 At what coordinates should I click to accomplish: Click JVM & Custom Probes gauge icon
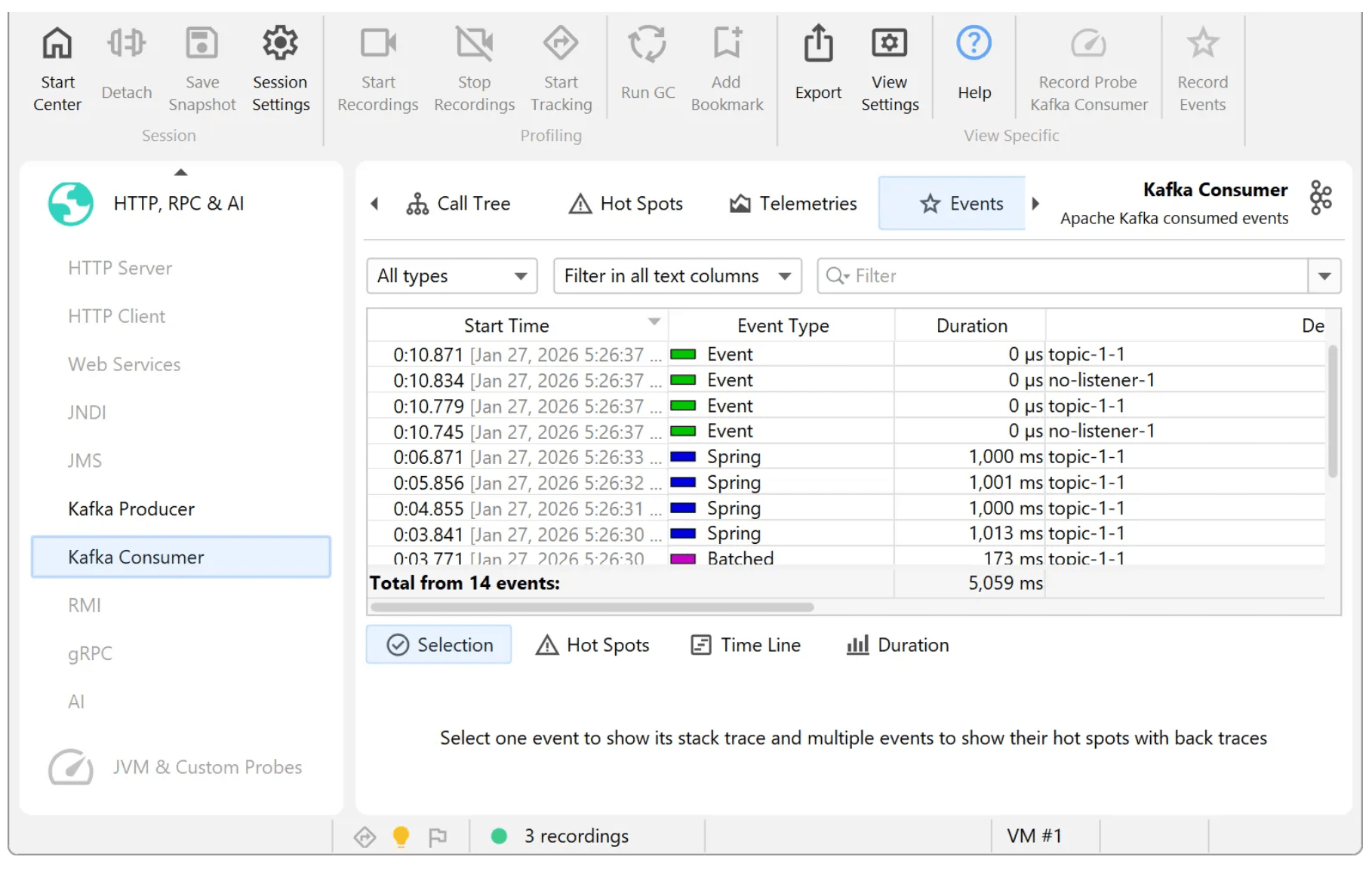click(x=71, y=767)
